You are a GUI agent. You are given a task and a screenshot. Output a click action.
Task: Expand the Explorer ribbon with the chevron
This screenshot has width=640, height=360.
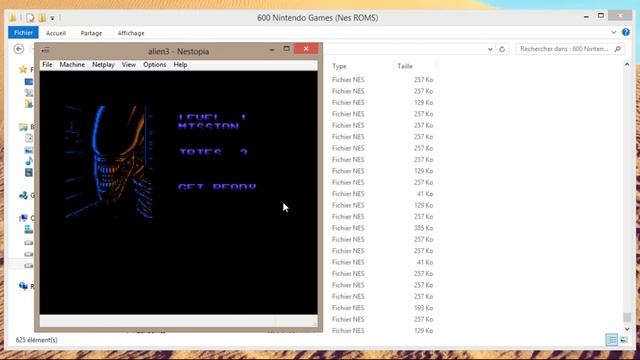(x=613, y=32)
